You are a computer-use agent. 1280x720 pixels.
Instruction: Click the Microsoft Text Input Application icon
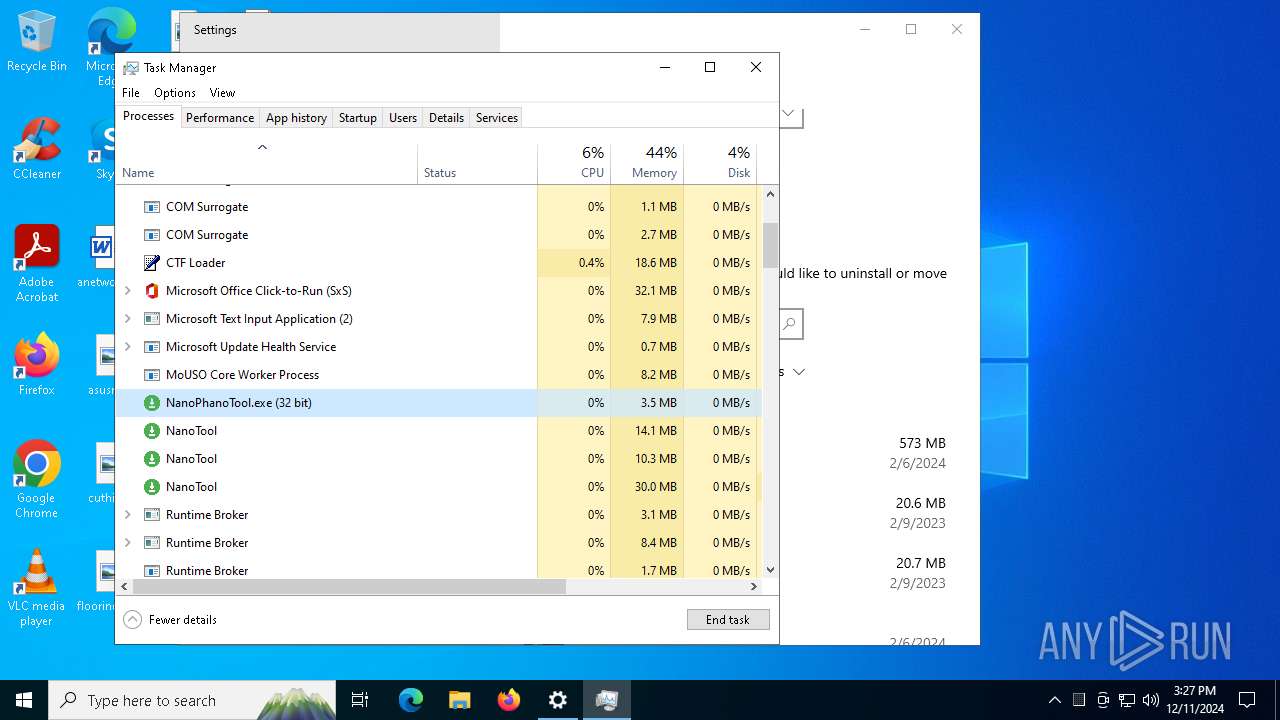click(x=152, y=319)
